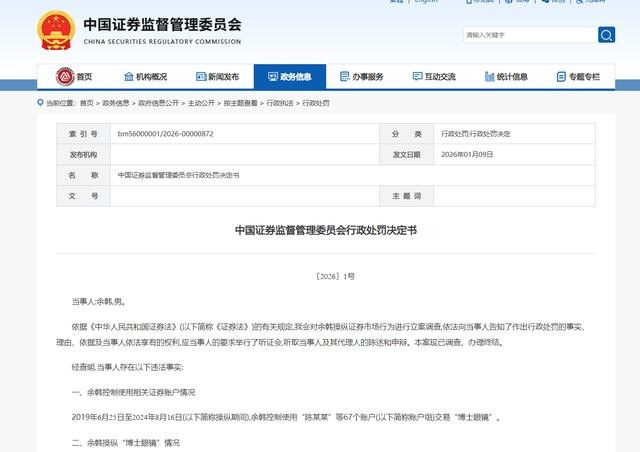Click the document number 〔2026〕1号
The height and width of the screenshot is (452, 640).
click(x=334, y=276)
